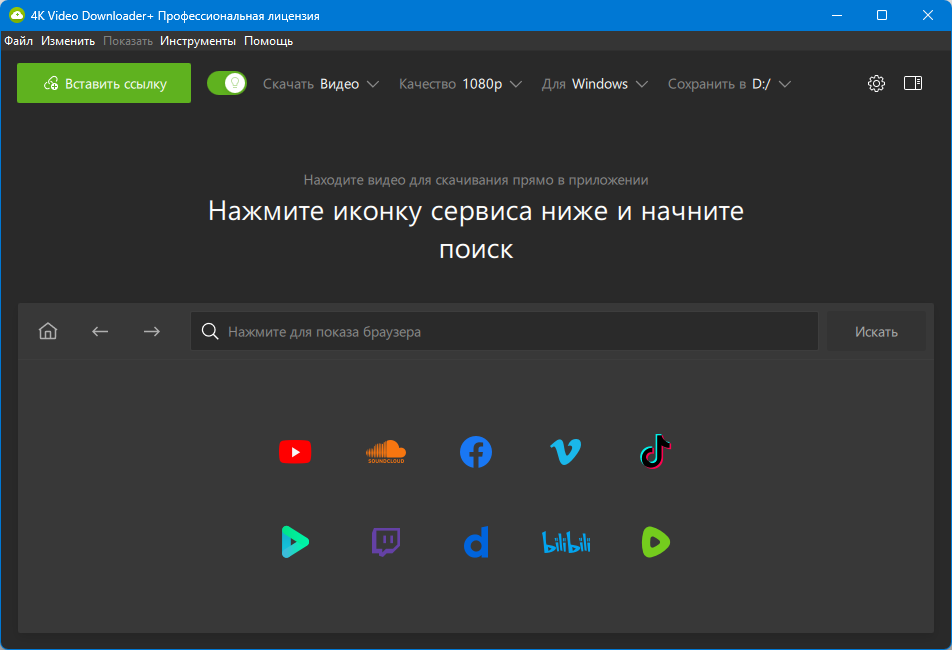Viewport: 952px width, 650px height.
Task: Open TikTok service icon
Action: coord(656,452)
